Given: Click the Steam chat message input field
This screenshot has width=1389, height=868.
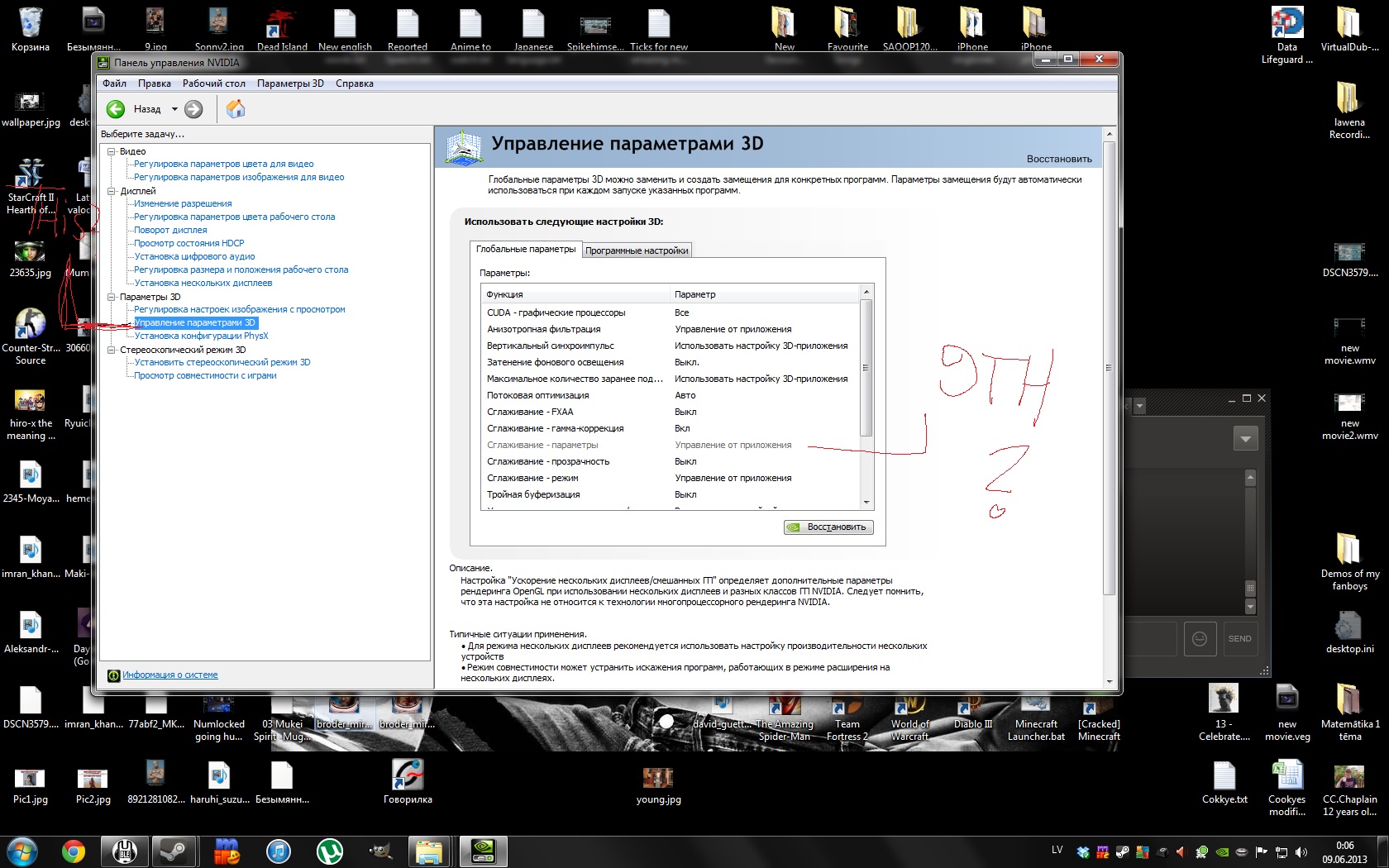Looking at the screenshot, I should pos(1151,639).
